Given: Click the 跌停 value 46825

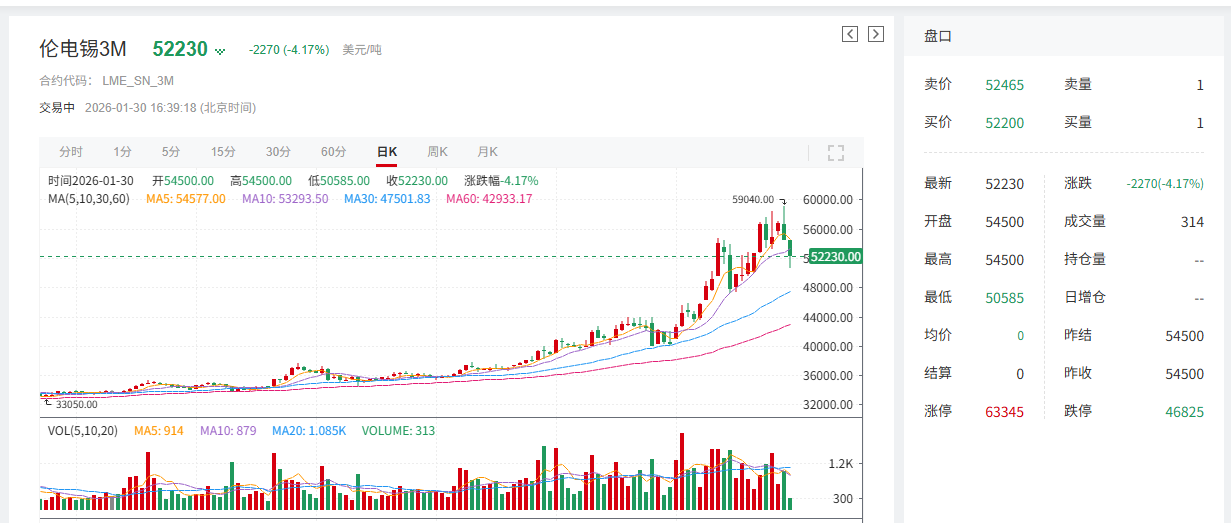Looking at the screenshot, I should pyautogui.click(x=1184, y=412).
